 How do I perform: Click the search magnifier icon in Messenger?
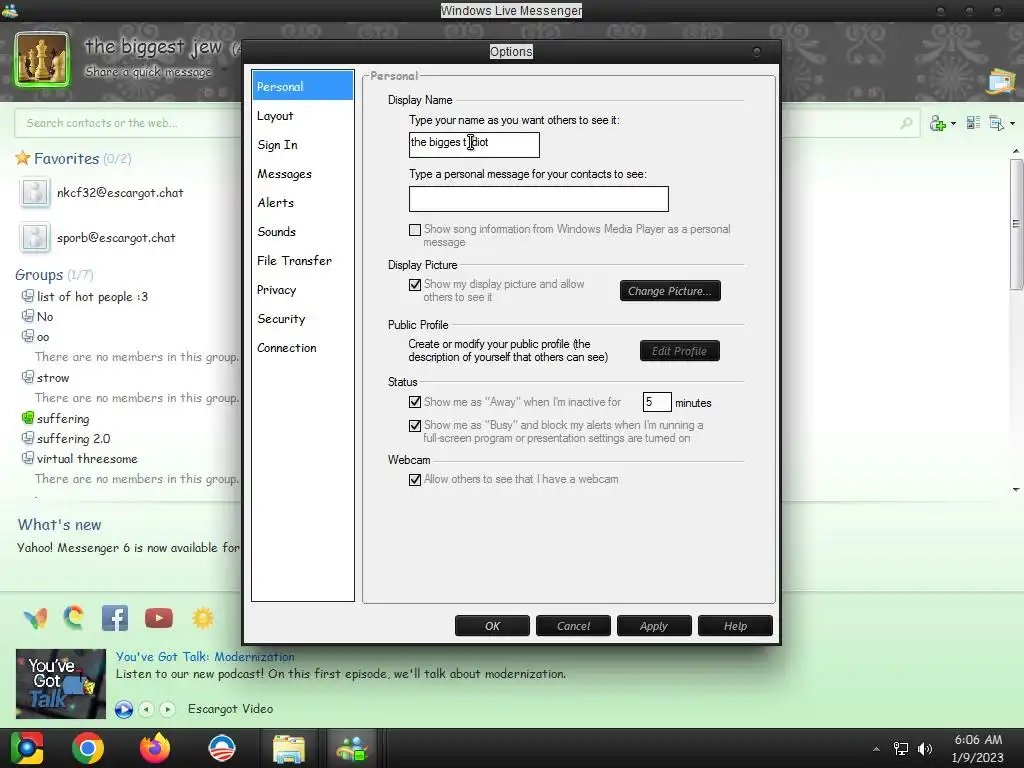[906, 123]
